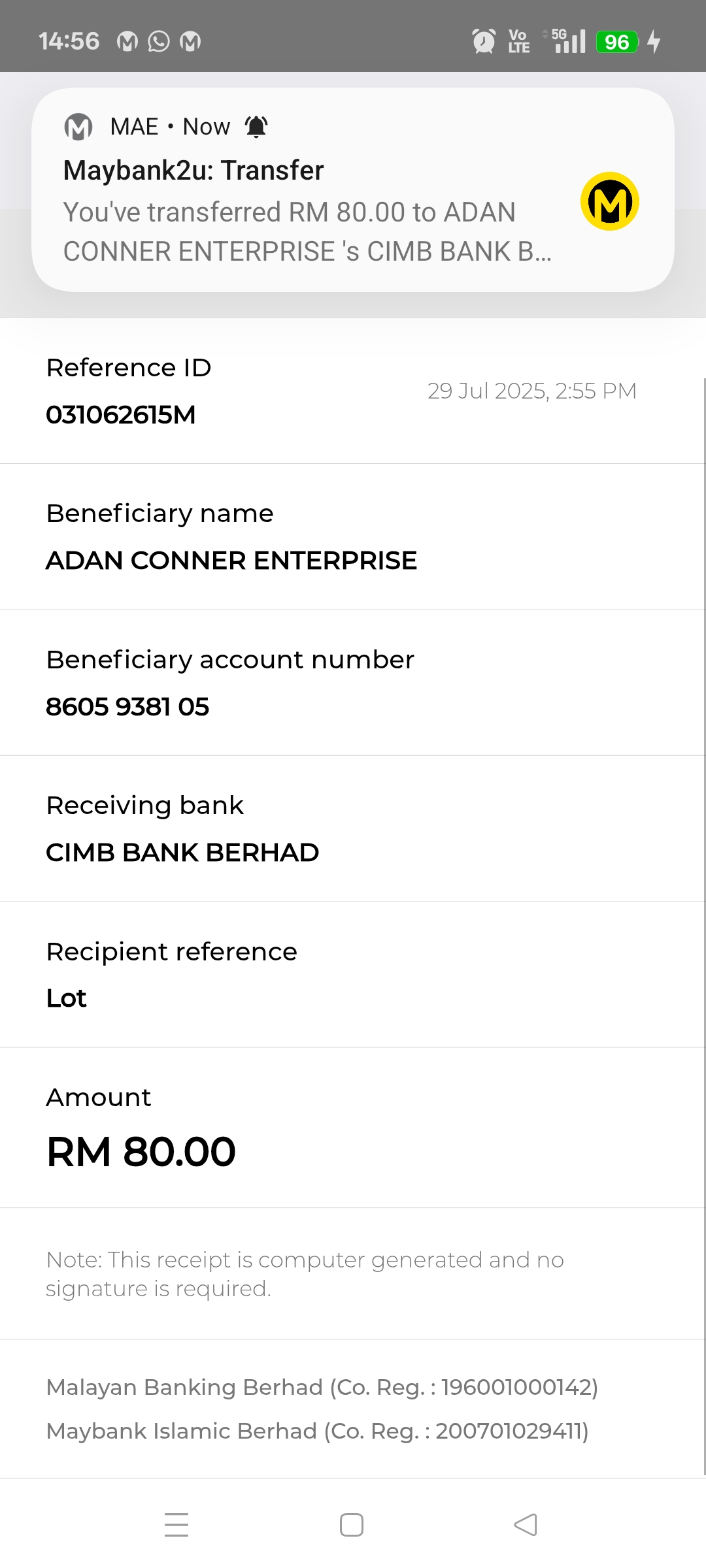
Task: Tap the green battery 96 indicator
Action: [616, 42]
